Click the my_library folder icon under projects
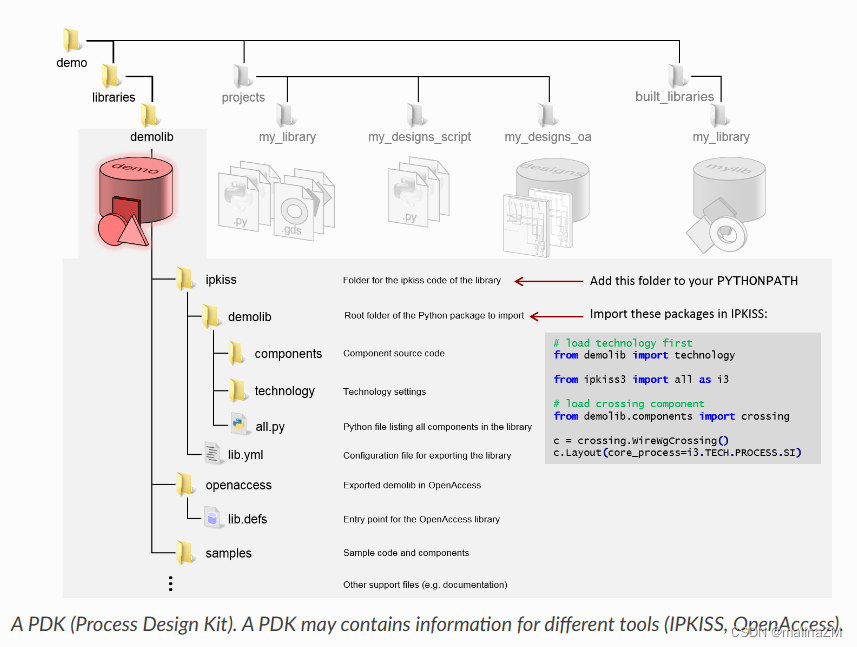This screenshot has width=857, height=647. click(x=285, y=115)
